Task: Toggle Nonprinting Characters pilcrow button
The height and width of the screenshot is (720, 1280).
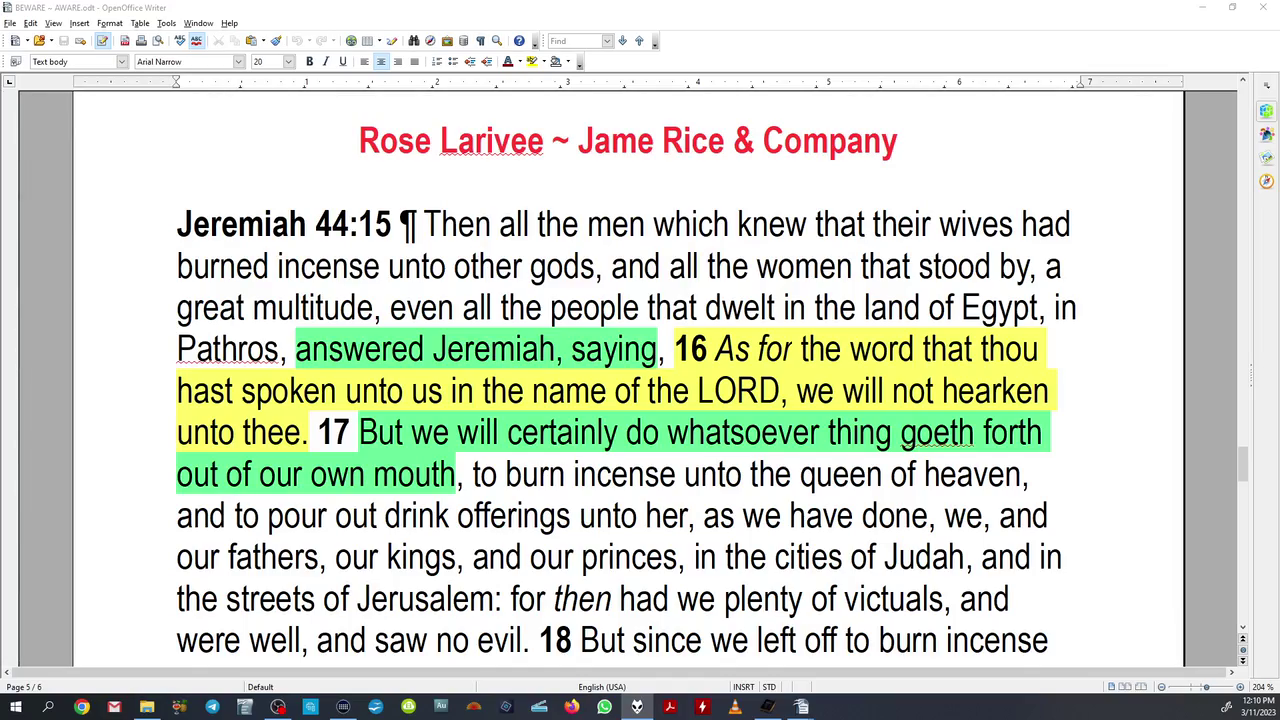Action: point(480,41)
